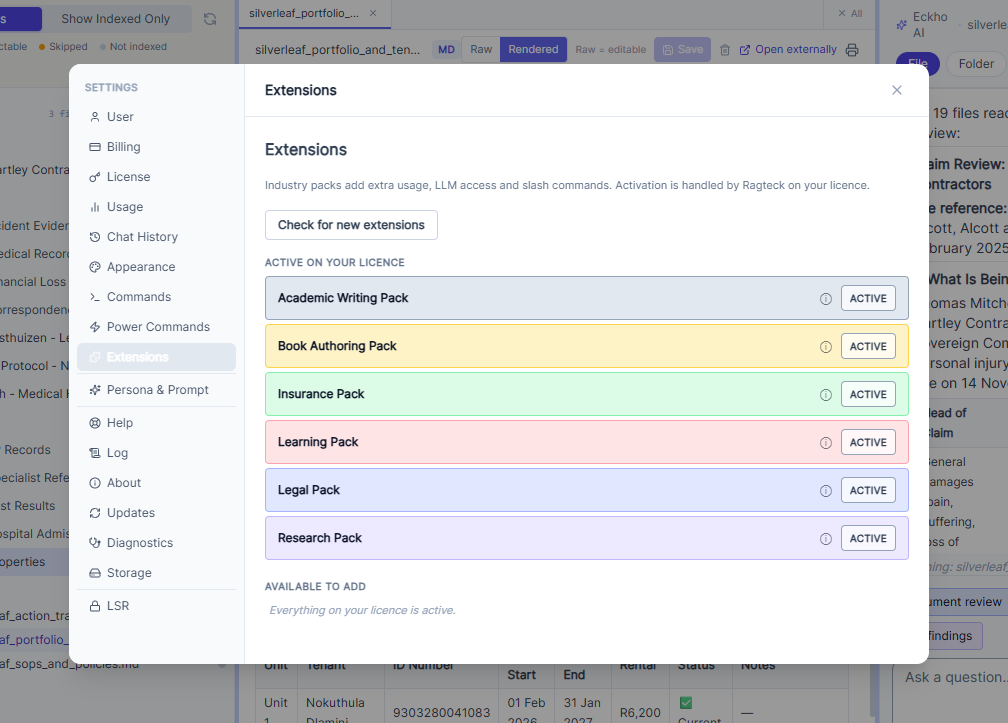Open the LSR section

156,606
